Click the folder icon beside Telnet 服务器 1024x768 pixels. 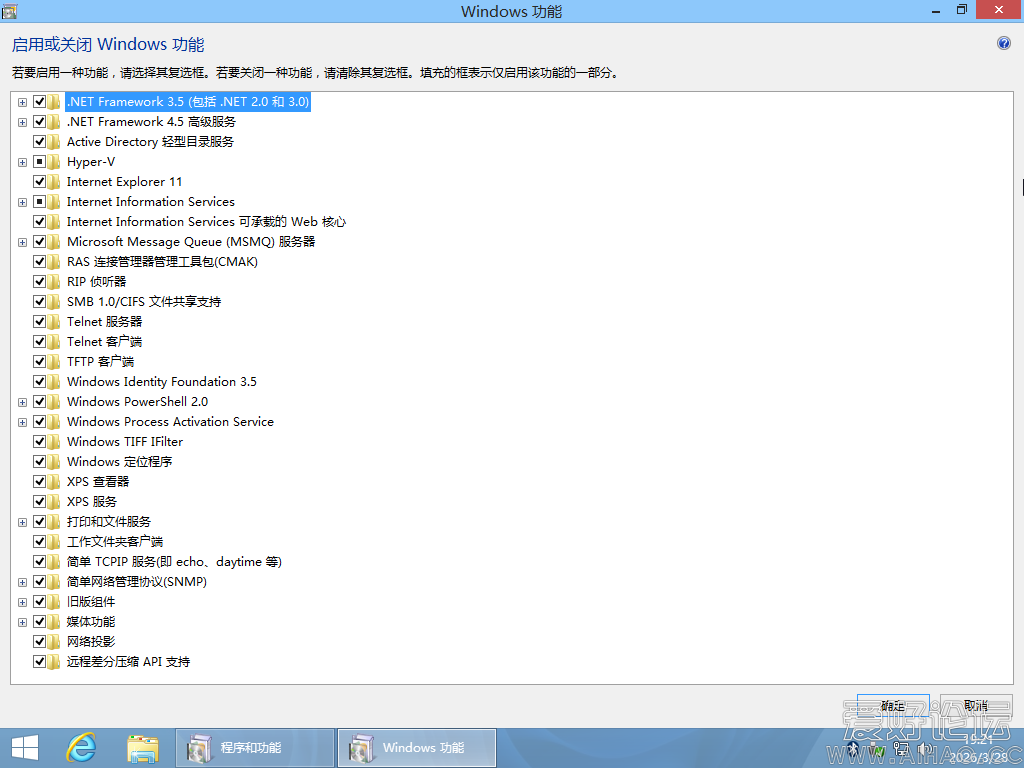54,321
